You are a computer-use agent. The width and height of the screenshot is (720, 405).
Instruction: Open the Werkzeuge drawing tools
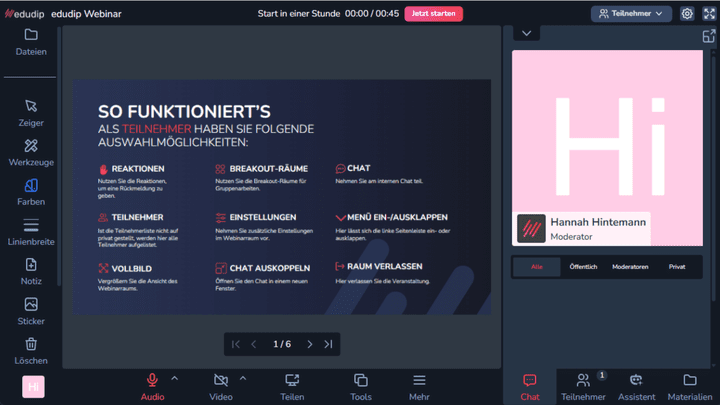point(31,153)
